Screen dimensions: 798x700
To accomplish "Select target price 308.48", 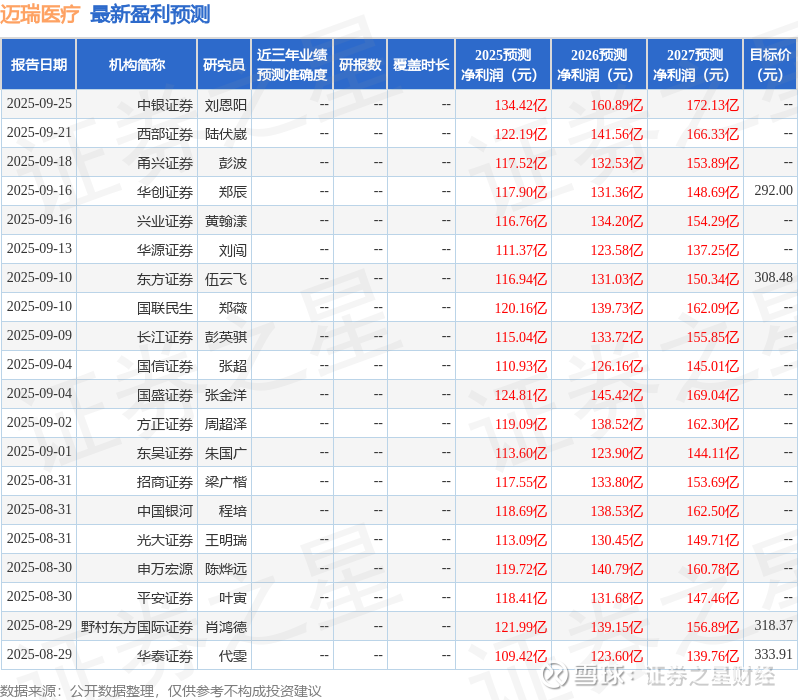I will [x=773, y=277].
